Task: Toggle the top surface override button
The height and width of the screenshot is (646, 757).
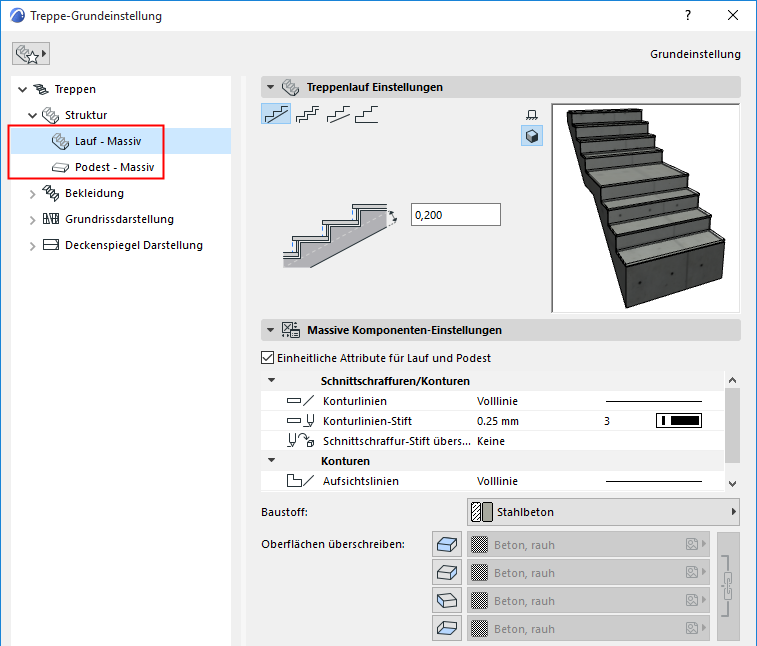Action: (447, 545)
